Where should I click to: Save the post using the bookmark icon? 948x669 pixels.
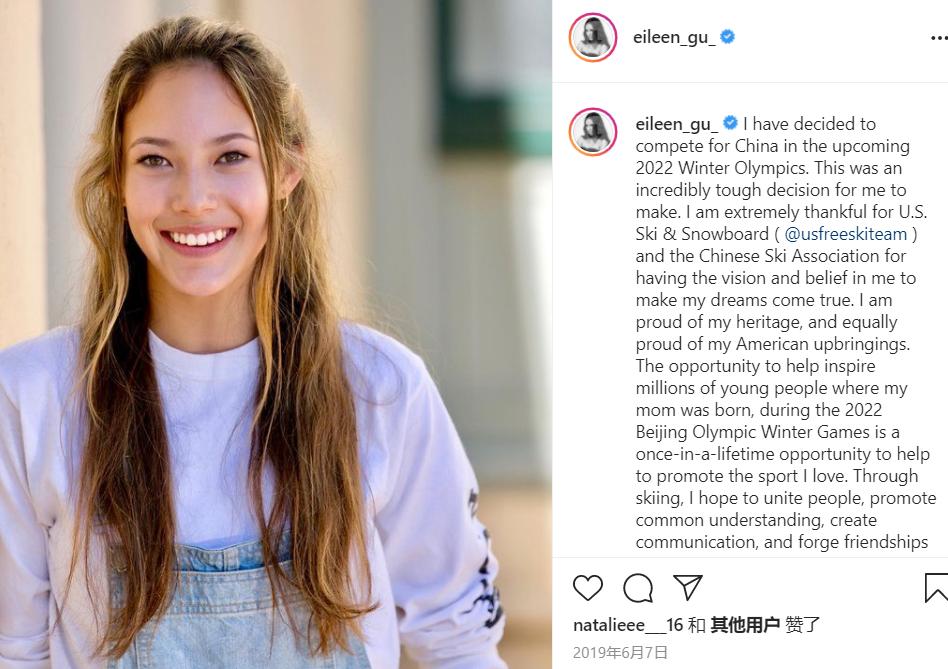937,588
